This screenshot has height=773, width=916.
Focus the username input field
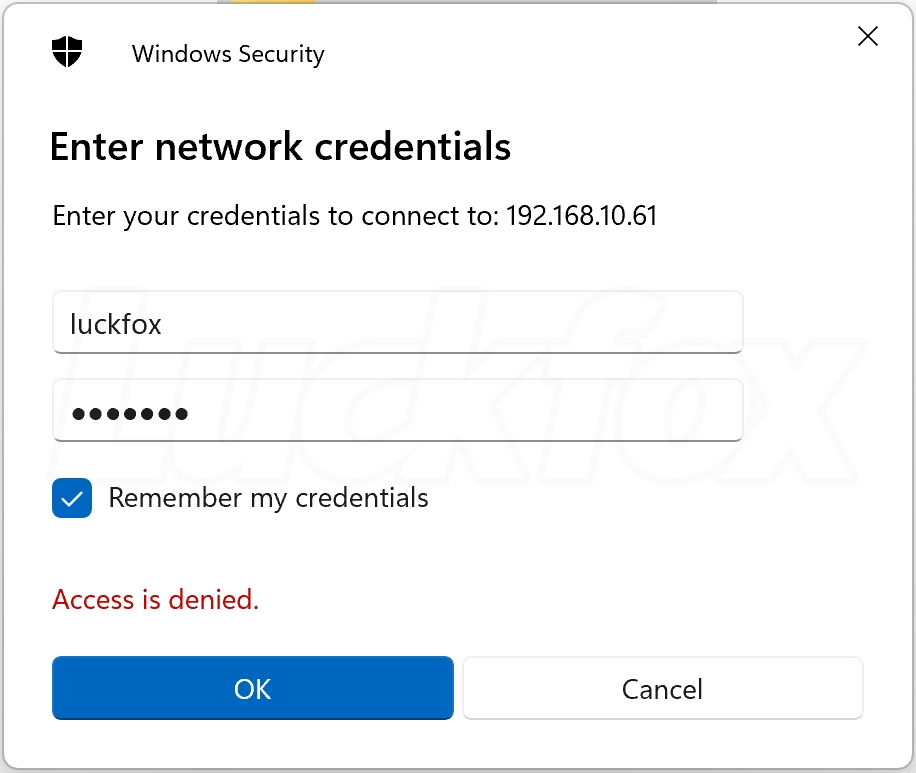pos(397,322)
